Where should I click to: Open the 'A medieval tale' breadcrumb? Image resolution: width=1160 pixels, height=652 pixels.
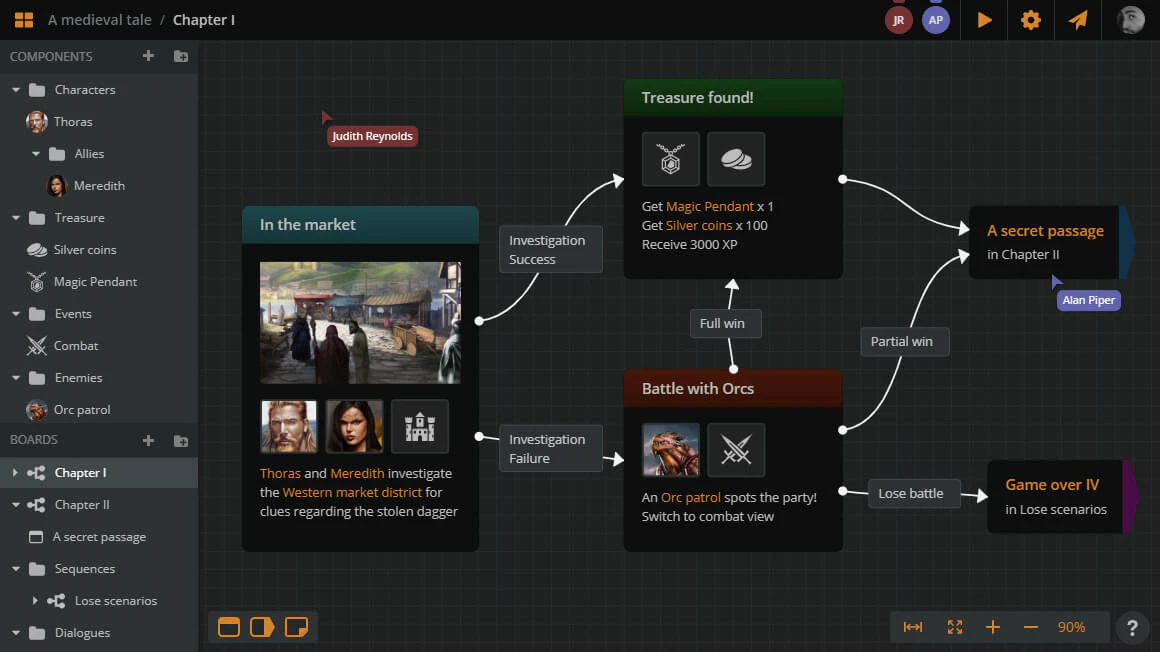click(x=98, y=19)
